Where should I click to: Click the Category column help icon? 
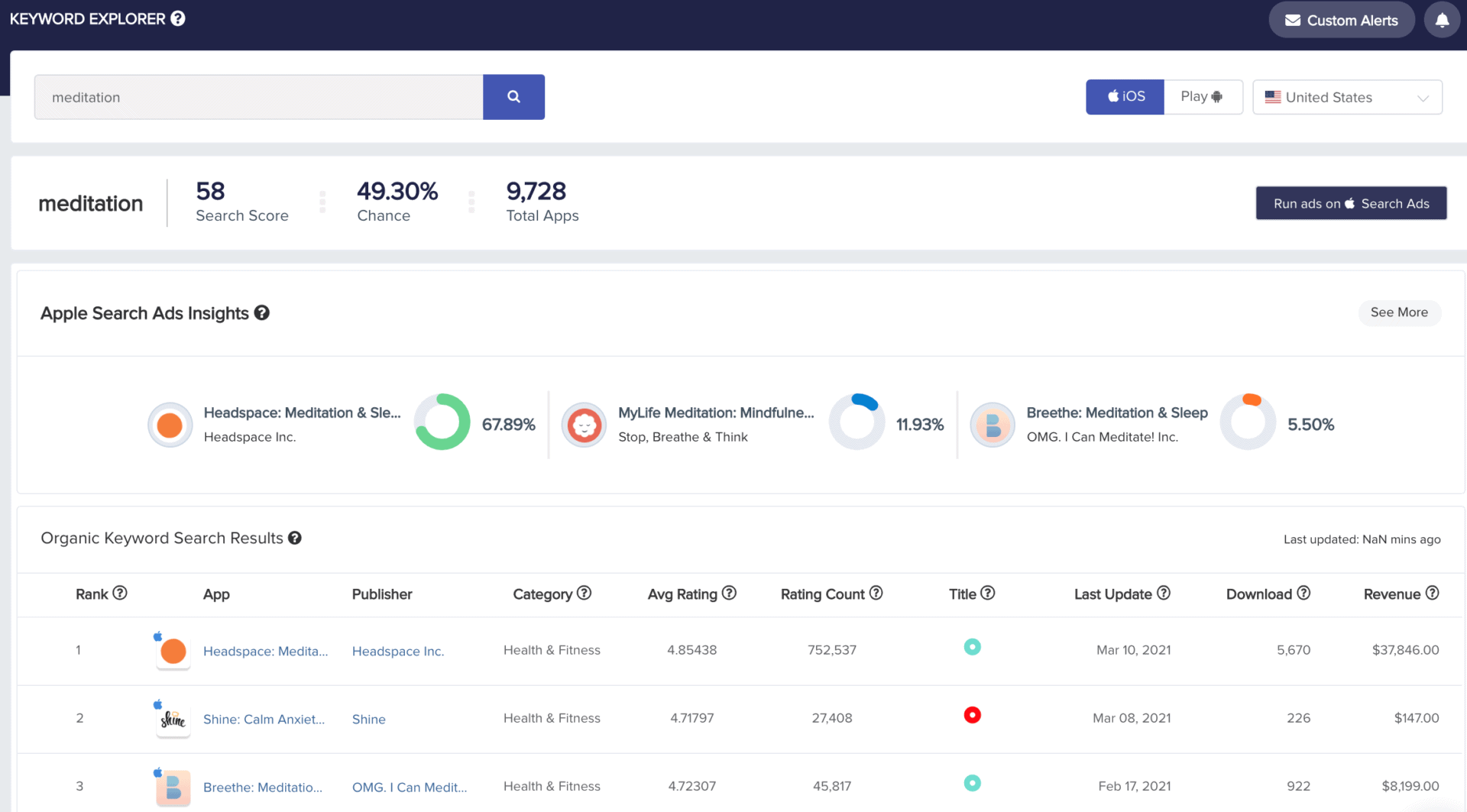tap(585, 593)
